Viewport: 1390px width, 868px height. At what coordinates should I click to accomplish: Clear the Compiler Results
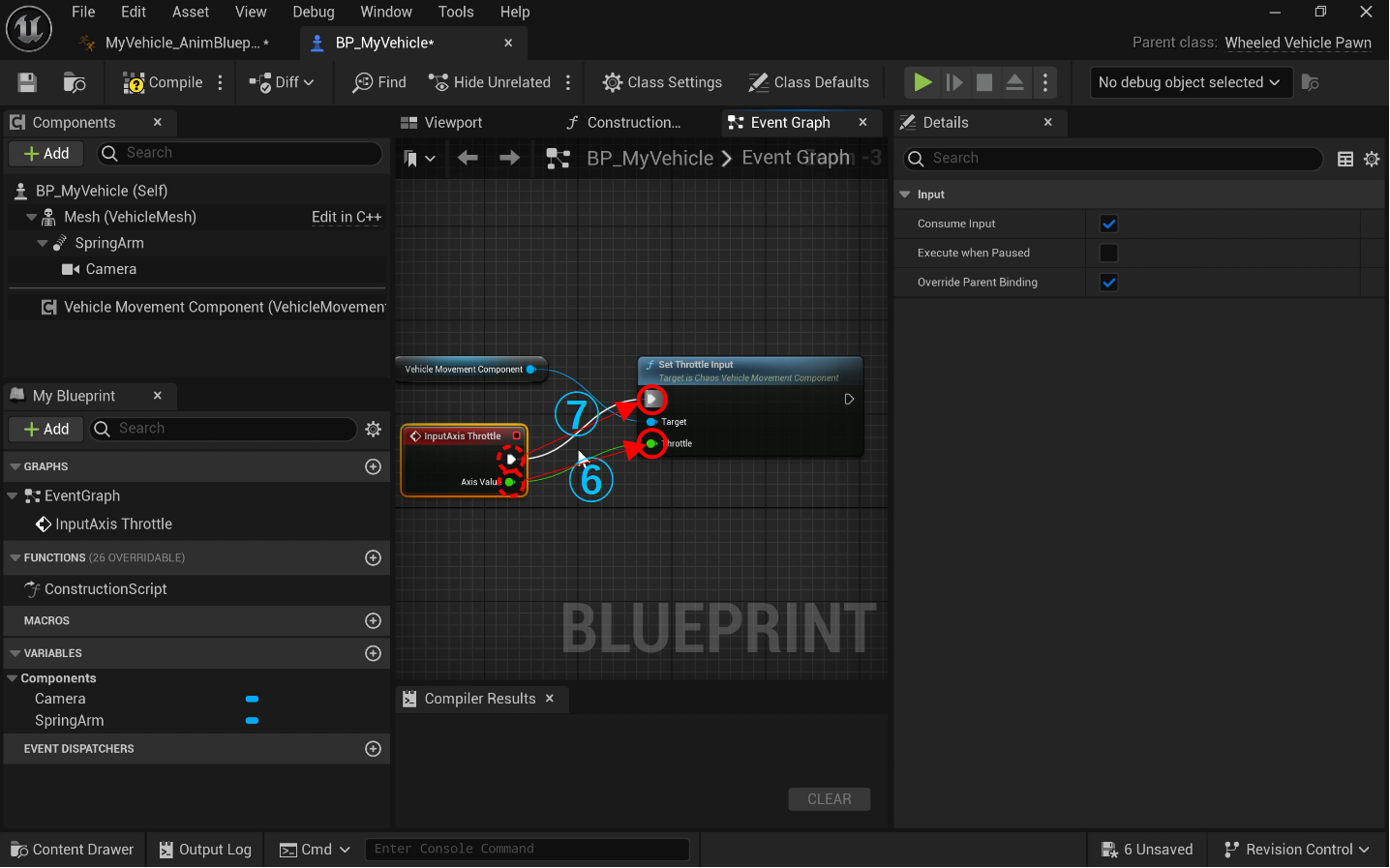(830, 799)
